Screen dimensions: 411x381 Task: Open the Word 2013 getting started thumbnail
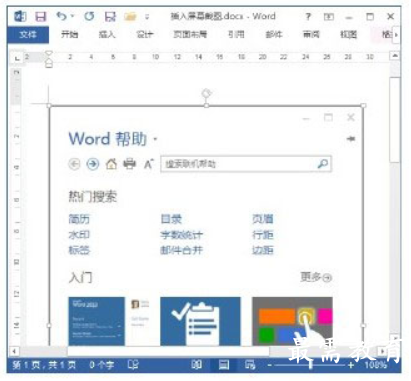[109, 321]
